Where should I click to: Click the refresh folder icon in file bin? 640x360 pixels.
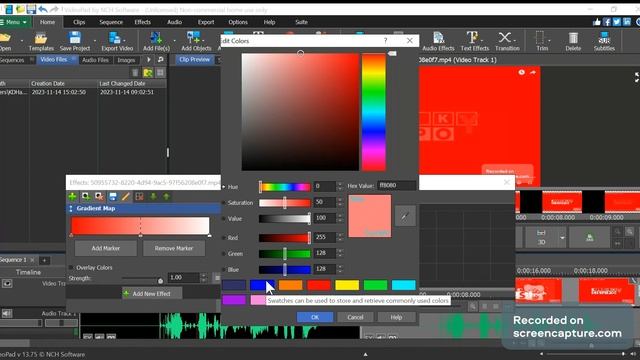[148, 73]
